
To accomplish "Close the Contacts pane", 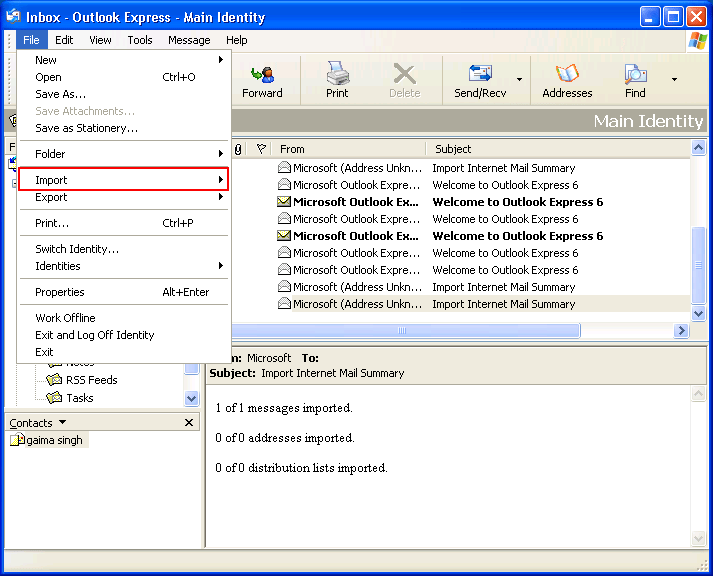I will click(189, 423).
